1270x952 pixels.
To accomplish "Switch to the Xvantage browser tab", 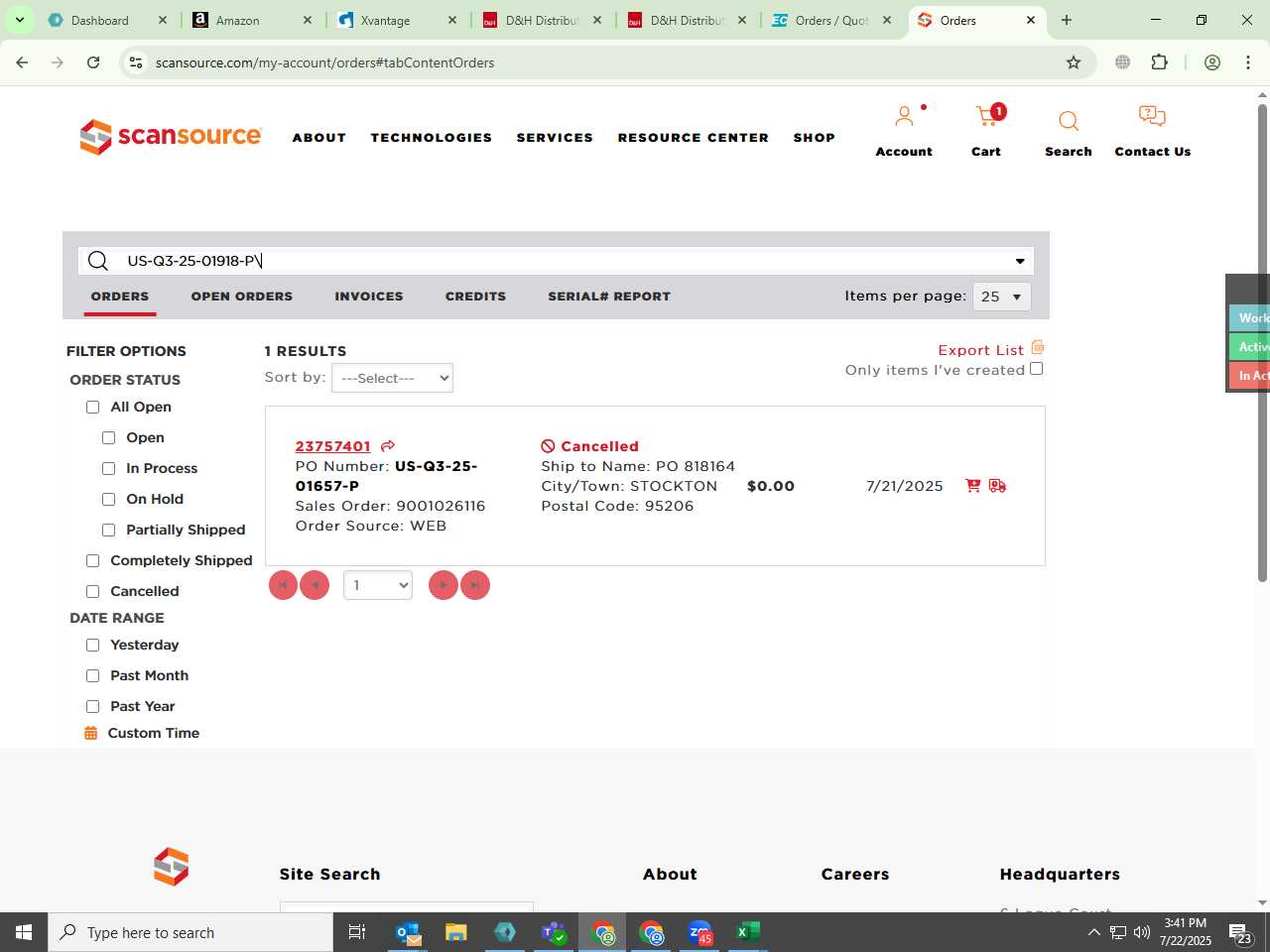I will click(x=397, y=20).
